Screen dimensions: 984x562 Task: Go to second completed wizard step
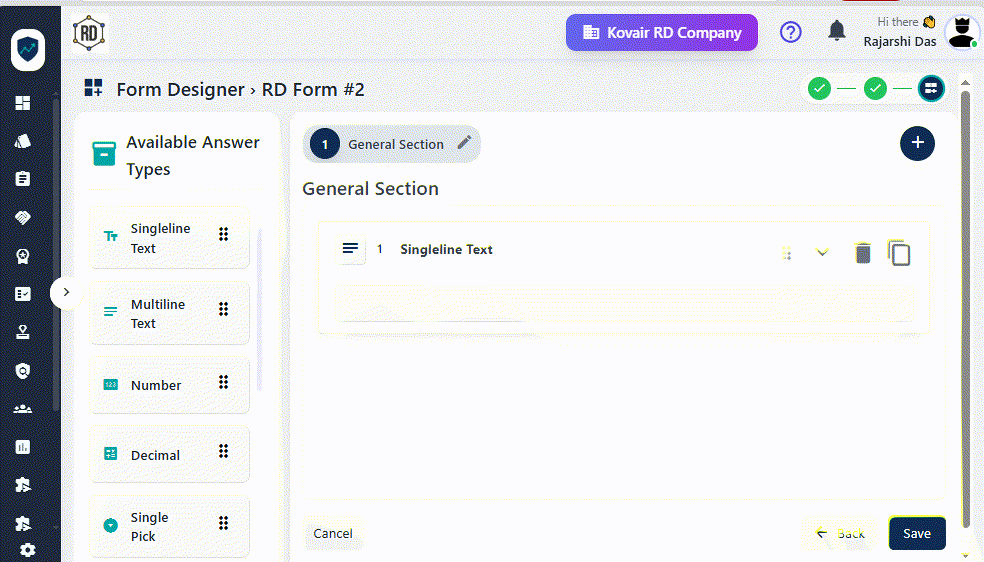click(875, 88)
